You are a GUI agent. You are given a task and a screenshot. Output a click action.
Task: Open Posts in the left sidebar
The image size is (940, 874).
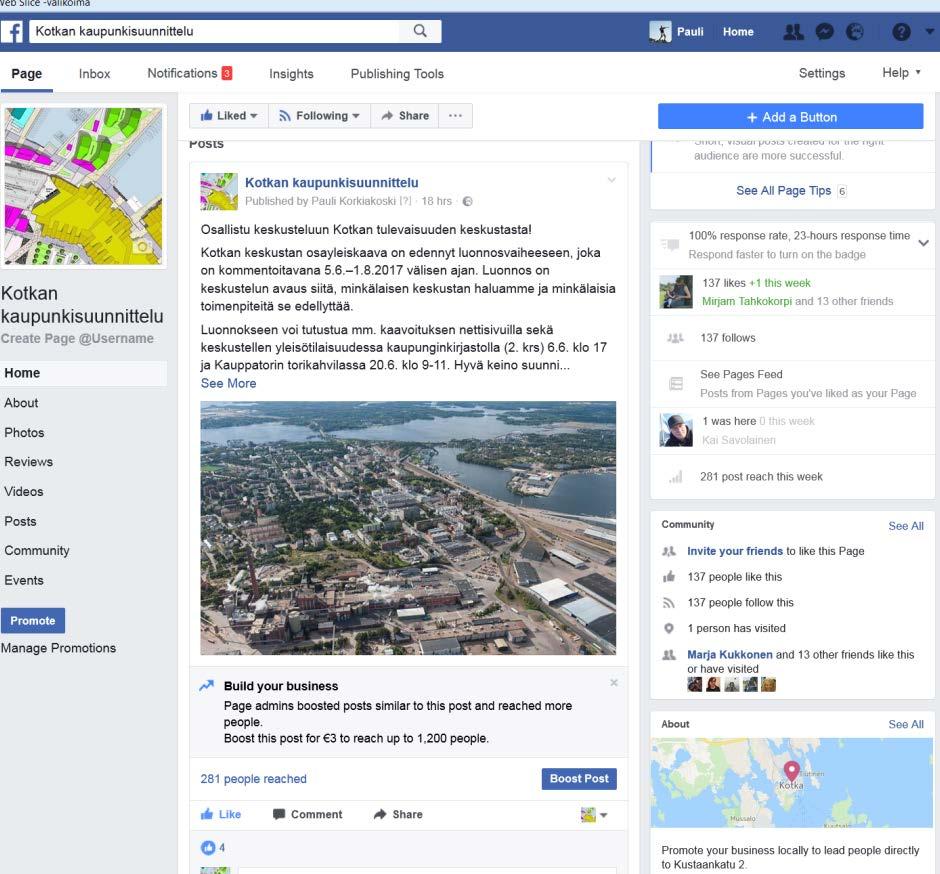[20, 522]
